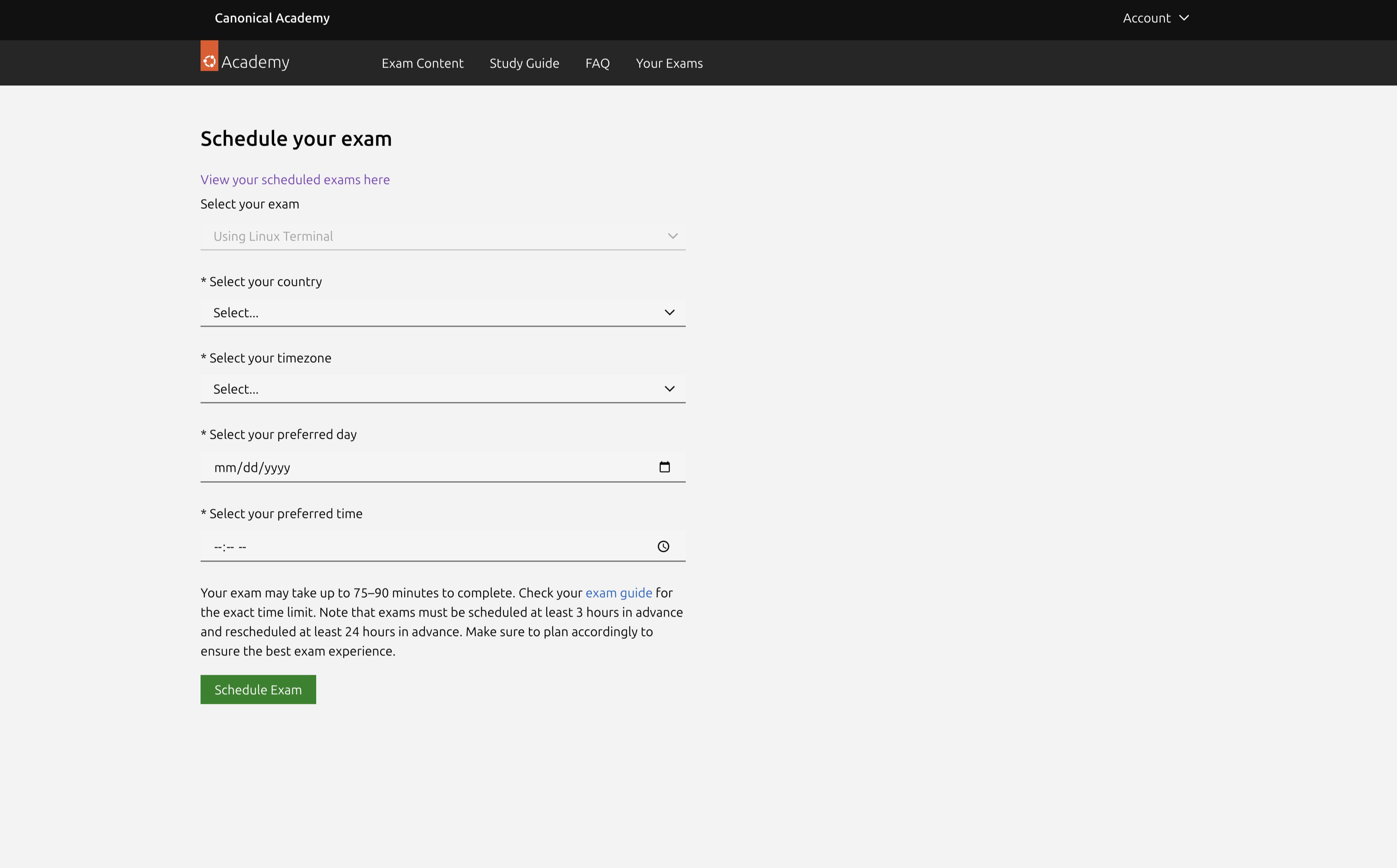Click the Schedule your exam heading

tap(296, 139)
